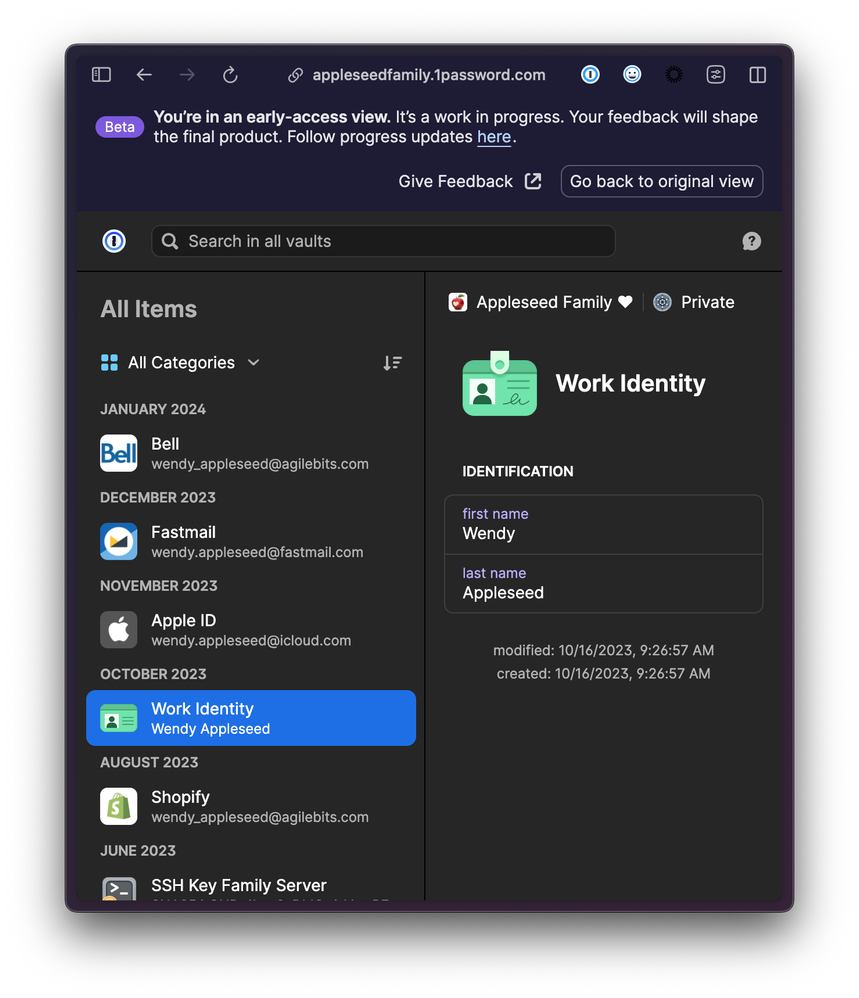859x998 pixels.
Task: Click the smiley face extension icon
Action: pos(632,75)
